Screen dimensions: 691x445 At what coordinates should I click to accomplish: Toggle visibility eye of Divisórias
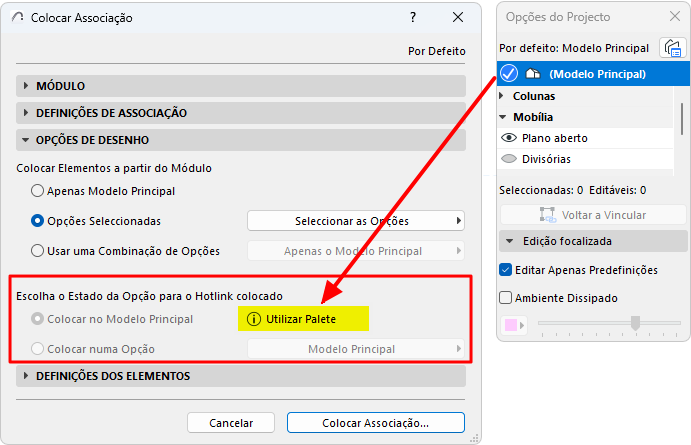(x=509, y=159)
